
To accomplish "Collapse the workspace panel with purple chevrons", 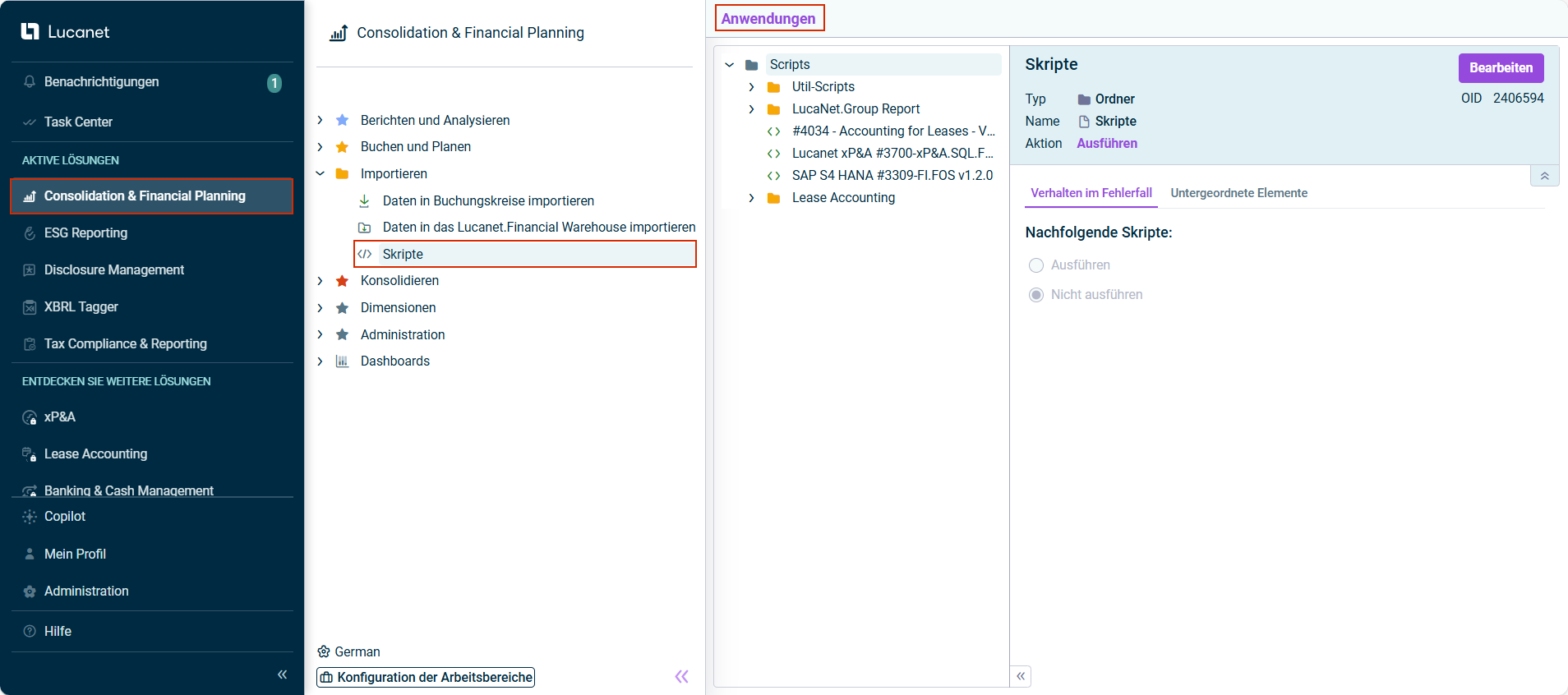I will (681, 677).
